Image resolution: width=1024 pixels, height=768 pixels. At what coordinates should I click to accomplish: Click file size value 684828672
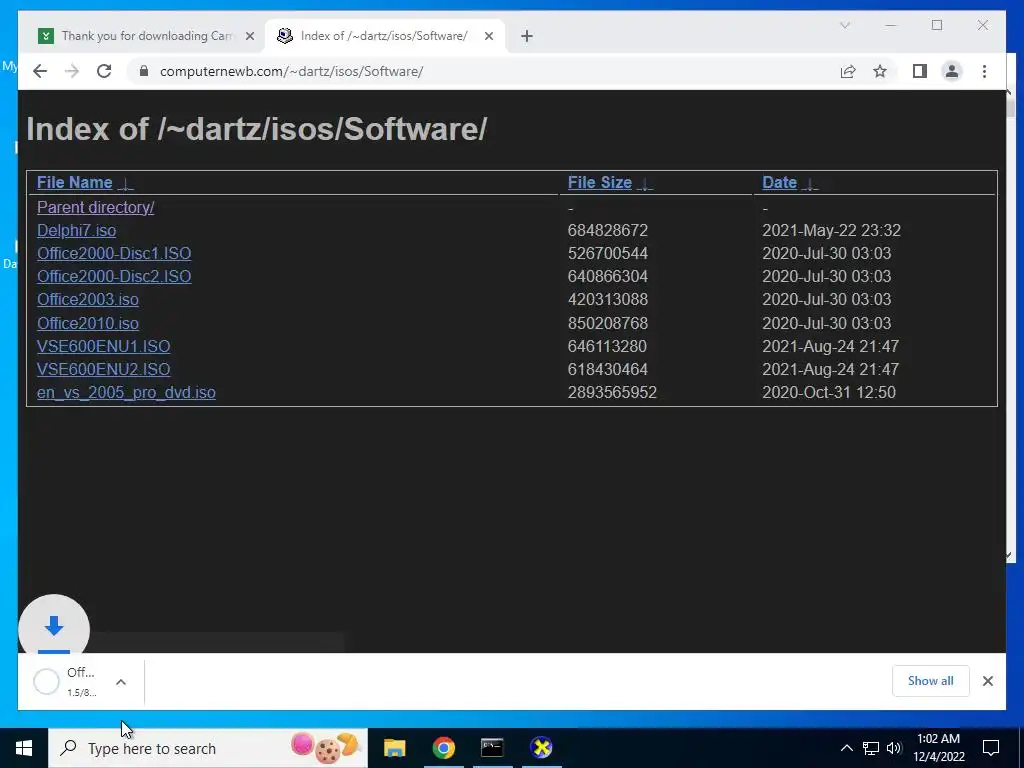[x=607, y=231]
